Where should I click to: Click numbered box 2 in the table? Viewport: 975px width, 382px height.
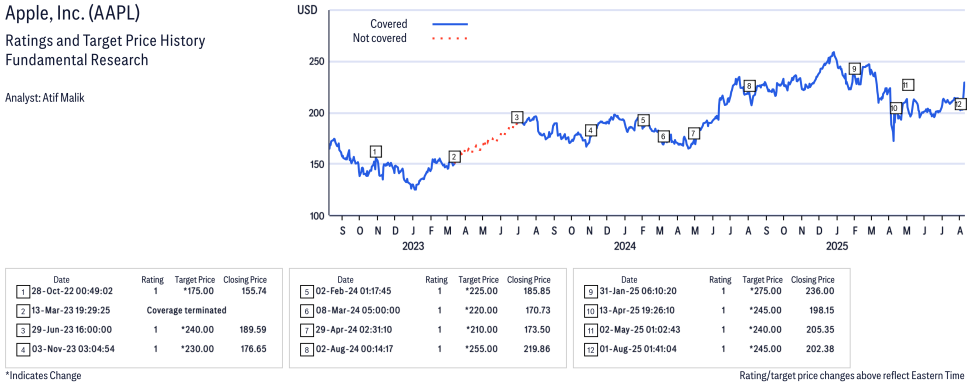[23, 310]
